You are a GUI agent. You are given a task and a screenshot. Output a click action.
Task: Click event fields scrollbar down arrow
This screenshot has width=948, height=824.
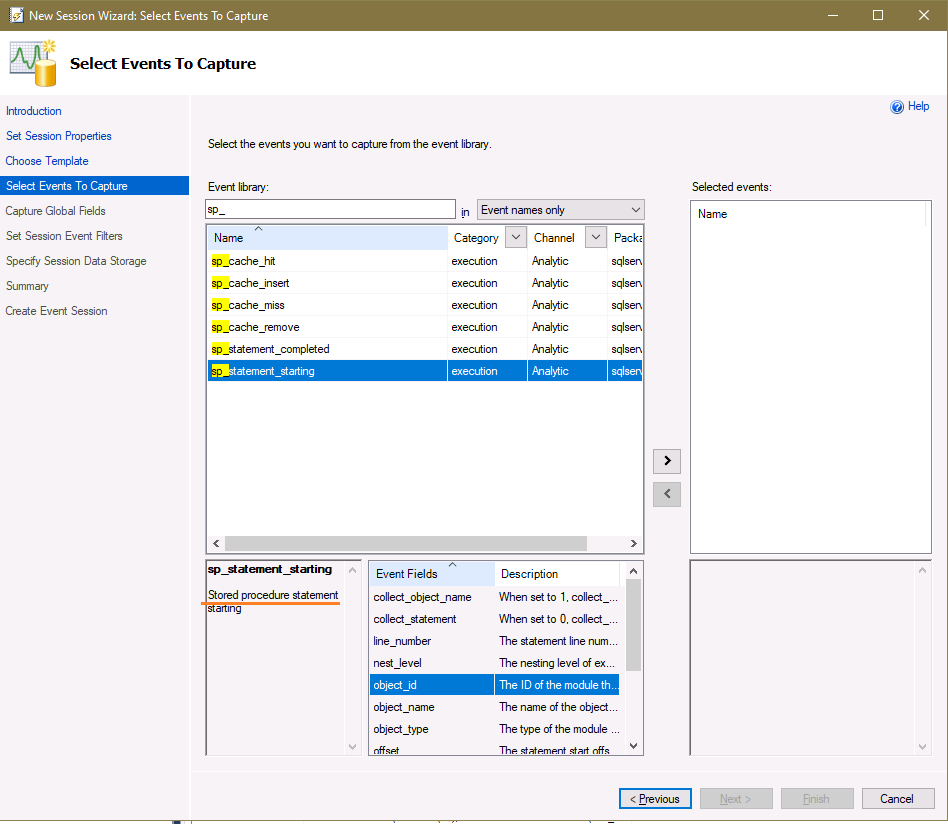click(x=633, y=746)
